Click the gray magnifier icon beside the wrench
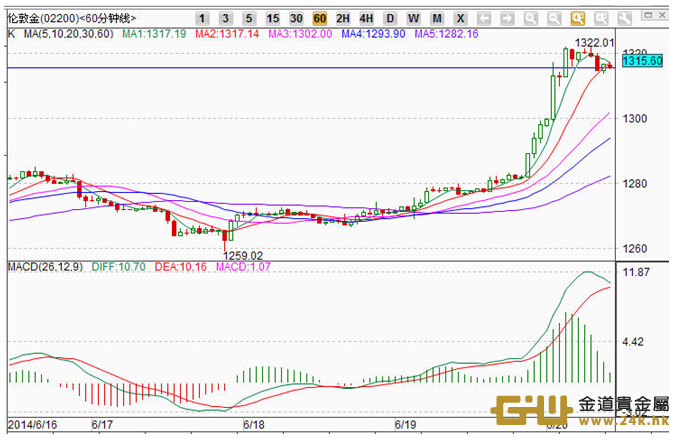Image resolution: width=688 pixels, height=442 pixels. (600, 19)
